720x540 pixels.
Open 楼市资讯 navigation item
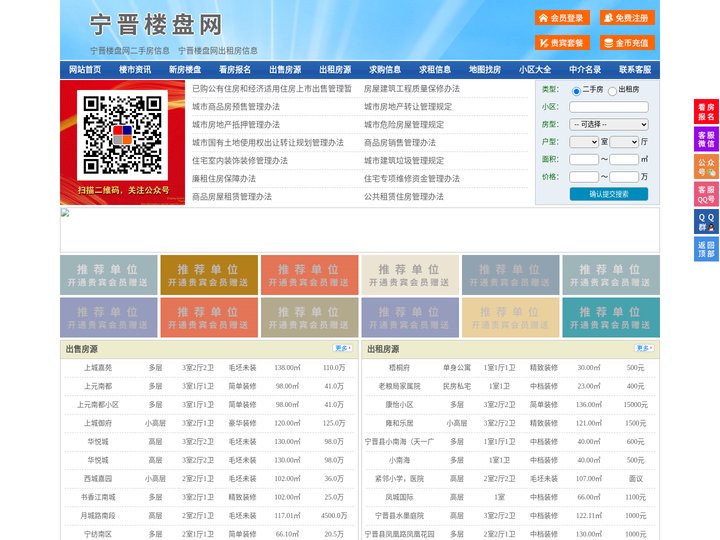[135, 69]
